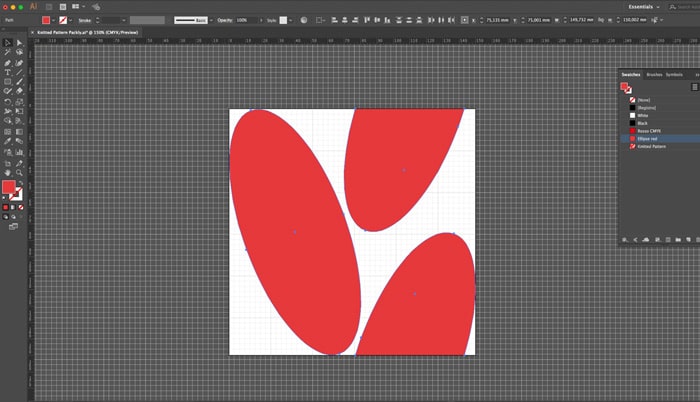
Task: Select the Zoom tool
Action: click(19, 173)
